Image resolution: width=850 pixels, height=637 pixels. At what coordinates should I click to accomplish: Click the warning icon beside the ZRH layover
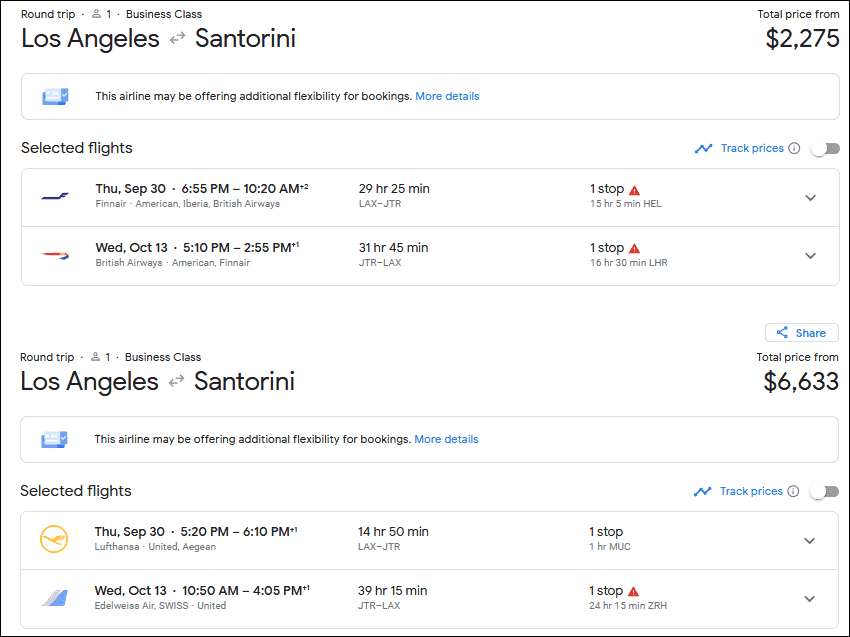click(x=633, y=591)
